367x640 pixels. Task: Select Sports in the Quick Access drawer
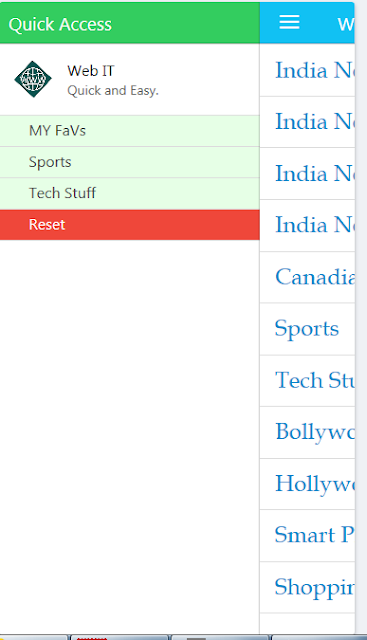click(x=129, y=162)
